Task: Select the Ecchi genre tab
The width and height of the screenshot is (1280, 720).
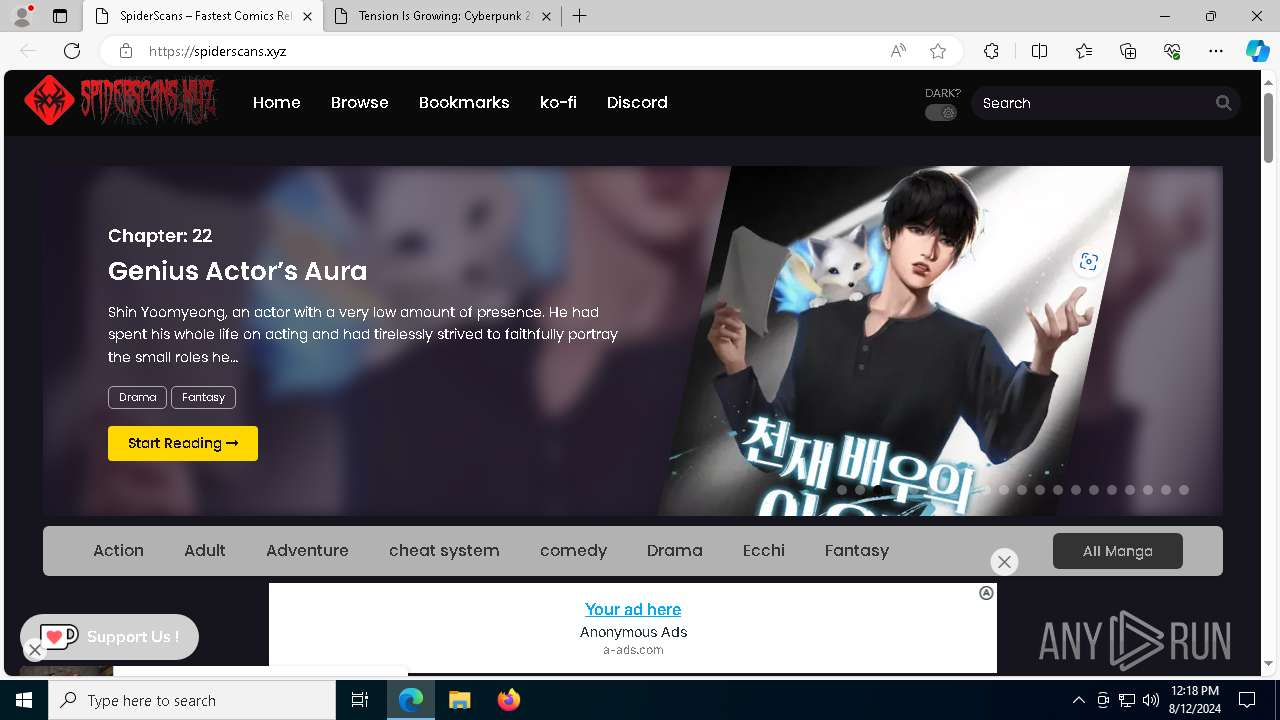Action: [764, 551]
